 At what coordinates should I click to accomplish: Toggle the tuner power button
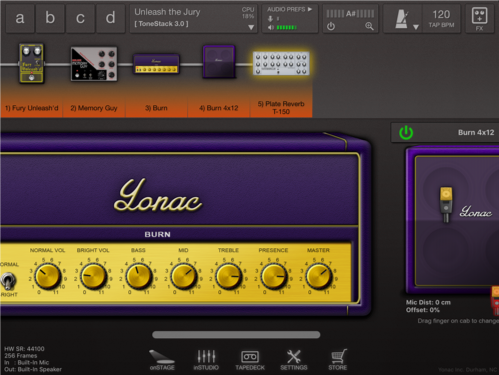[331, 26]
